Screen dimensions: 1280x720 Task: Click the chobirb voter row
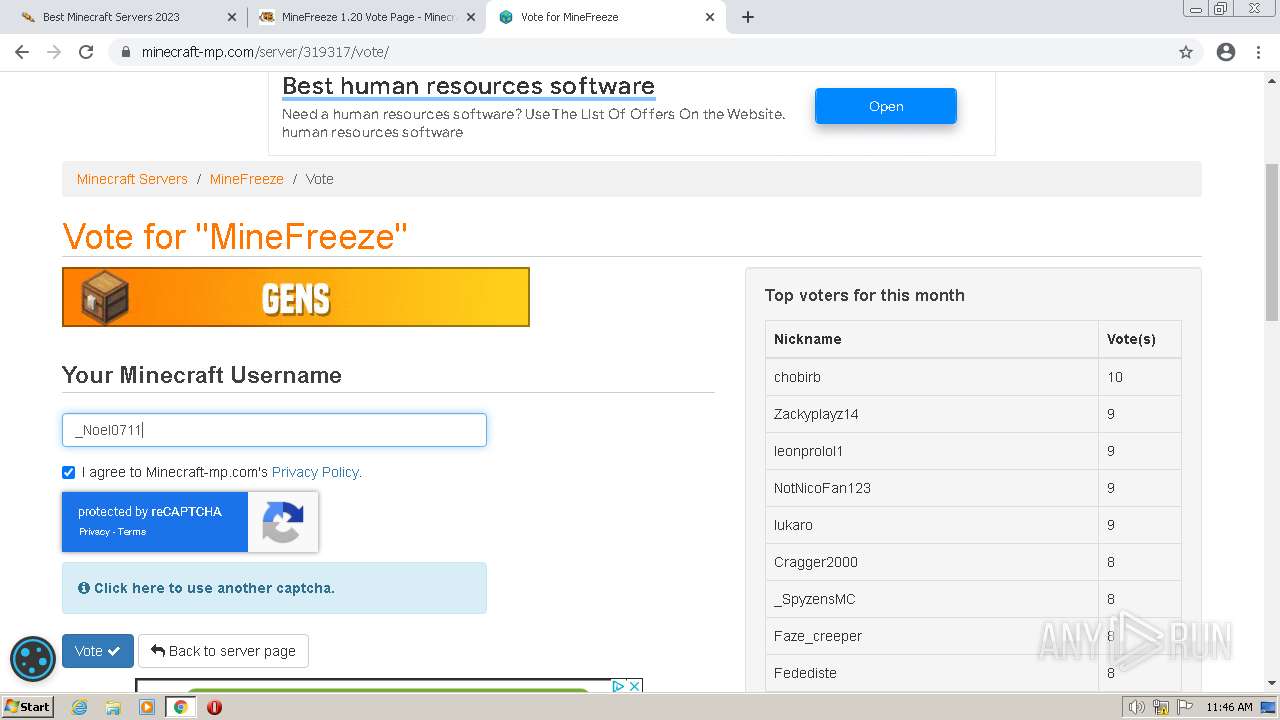[973, 377]
